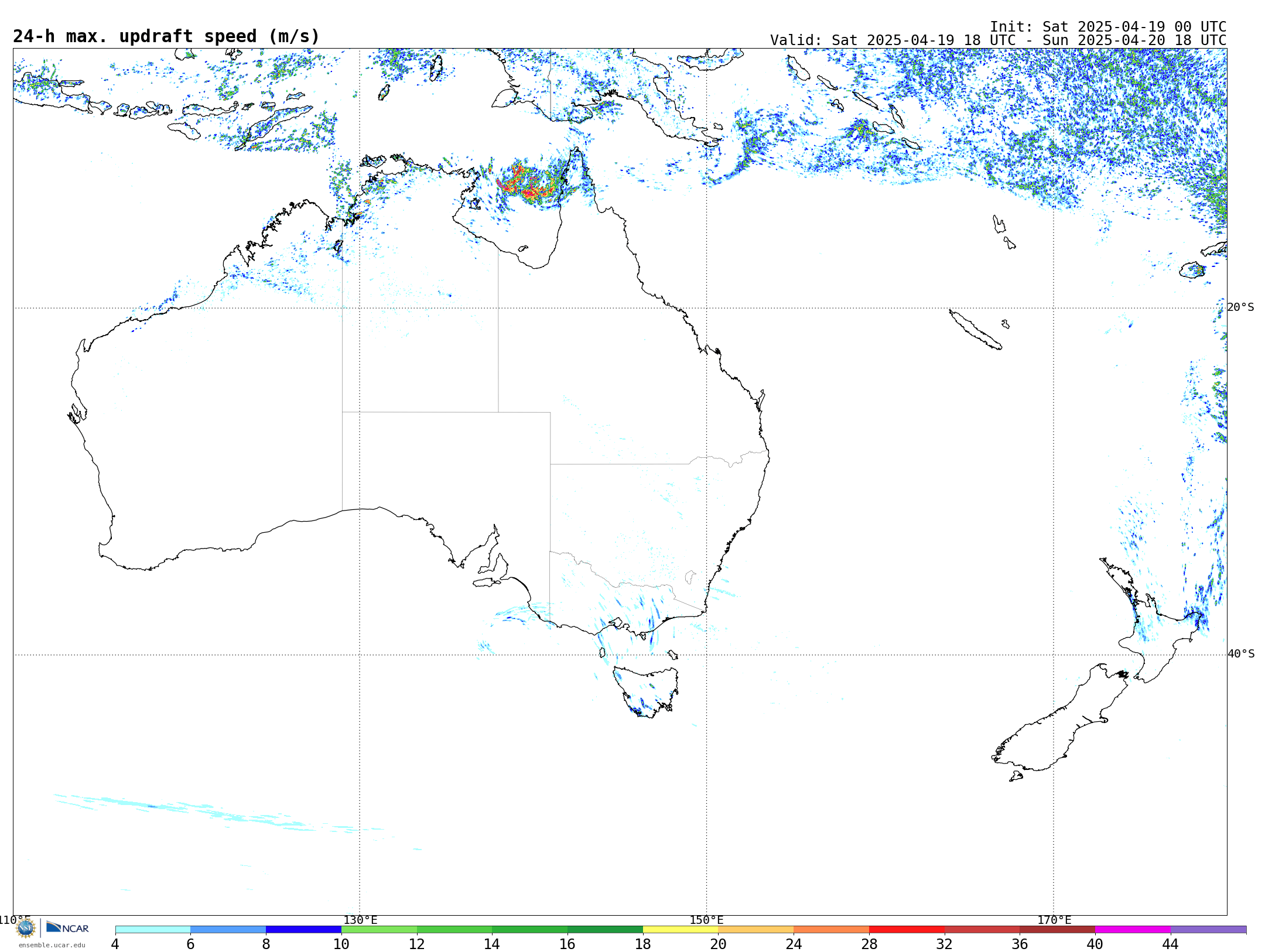This screenshot has width=1265, height=952.
Task: Click the '130°E' longitude label
Action: (x=360, y=920)
